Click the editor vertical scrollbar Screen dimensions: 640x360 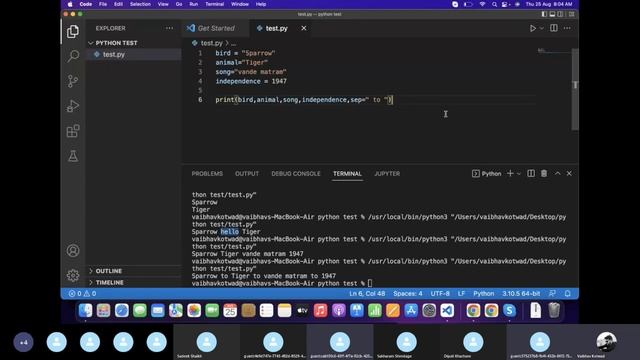coord(575,89)
